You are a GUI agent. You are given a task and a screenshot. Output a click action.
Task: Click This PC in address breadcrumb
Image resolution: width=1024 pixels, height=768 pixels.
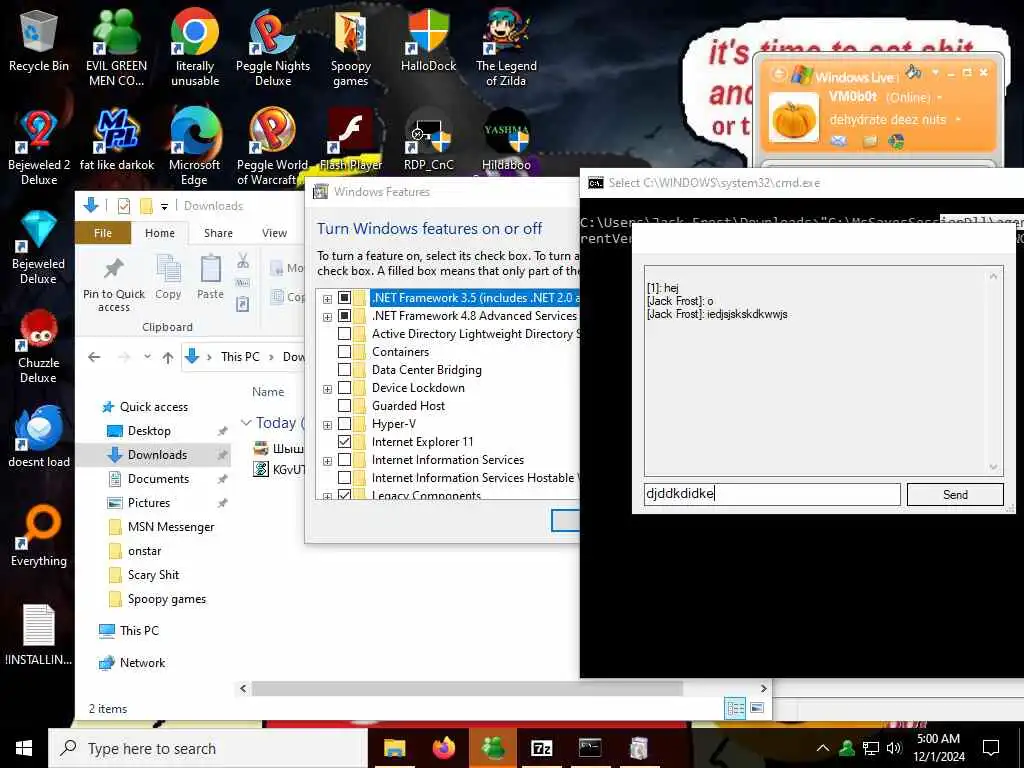[x=240, y=357]
